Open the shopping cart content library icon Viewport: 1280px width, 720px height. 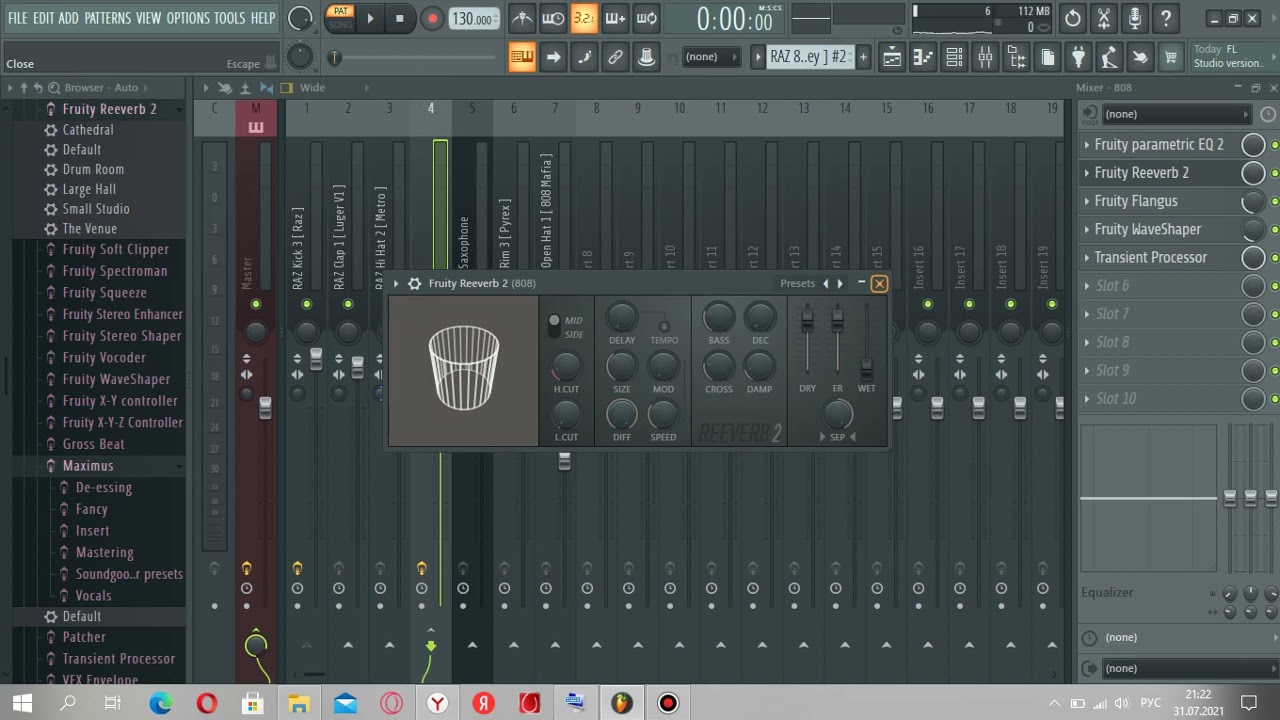point(1170,57)
